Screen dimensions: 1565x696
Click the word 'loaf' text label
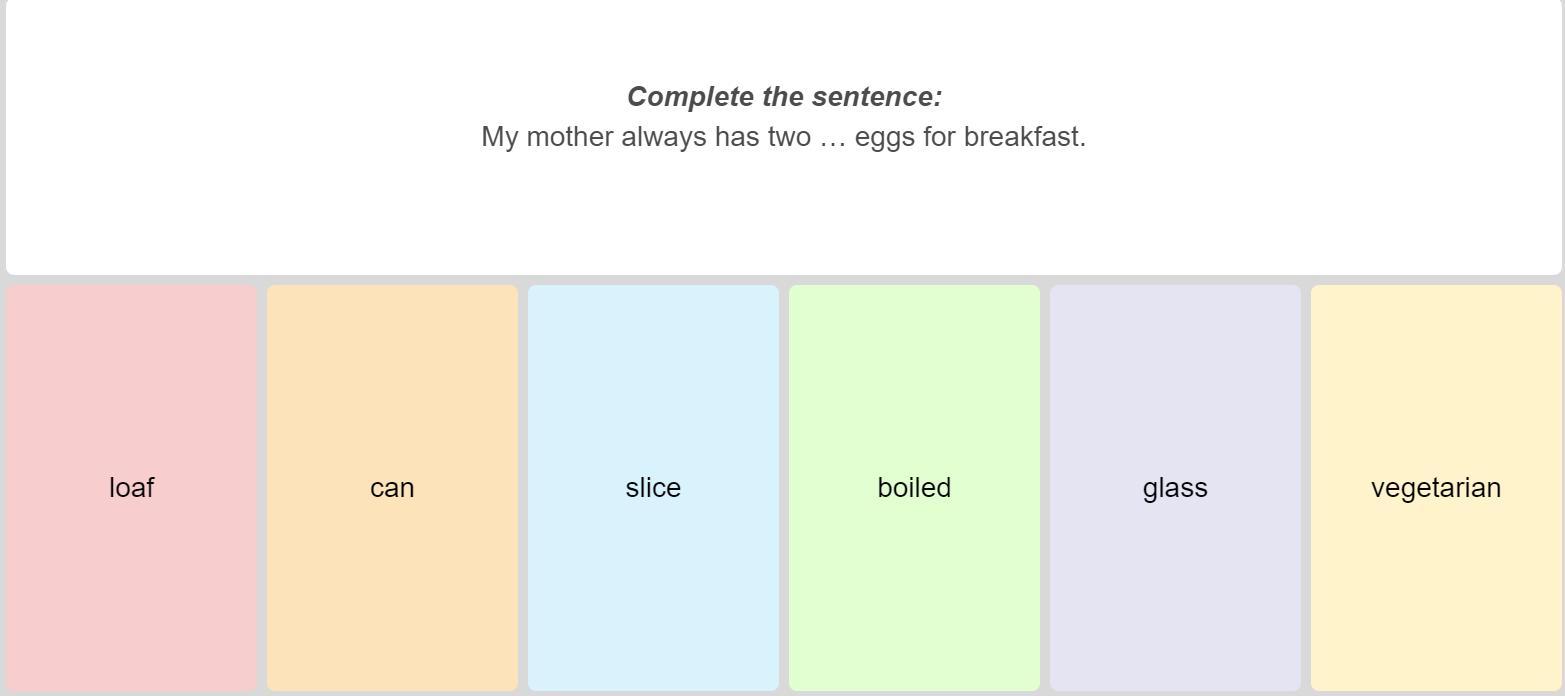(131, 488)
